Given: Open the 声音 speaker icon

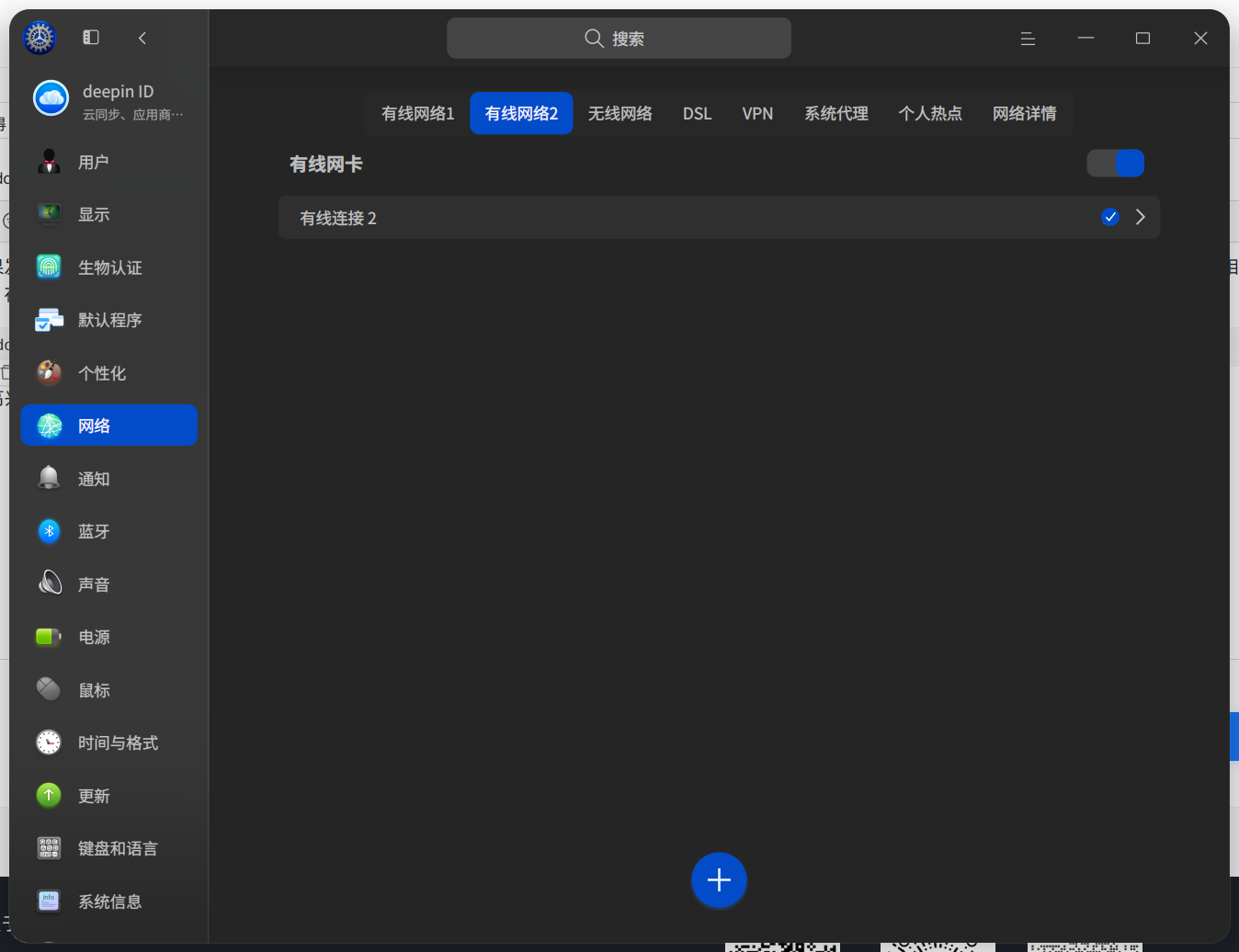Looking at the screenshot, I should point(49,584).
